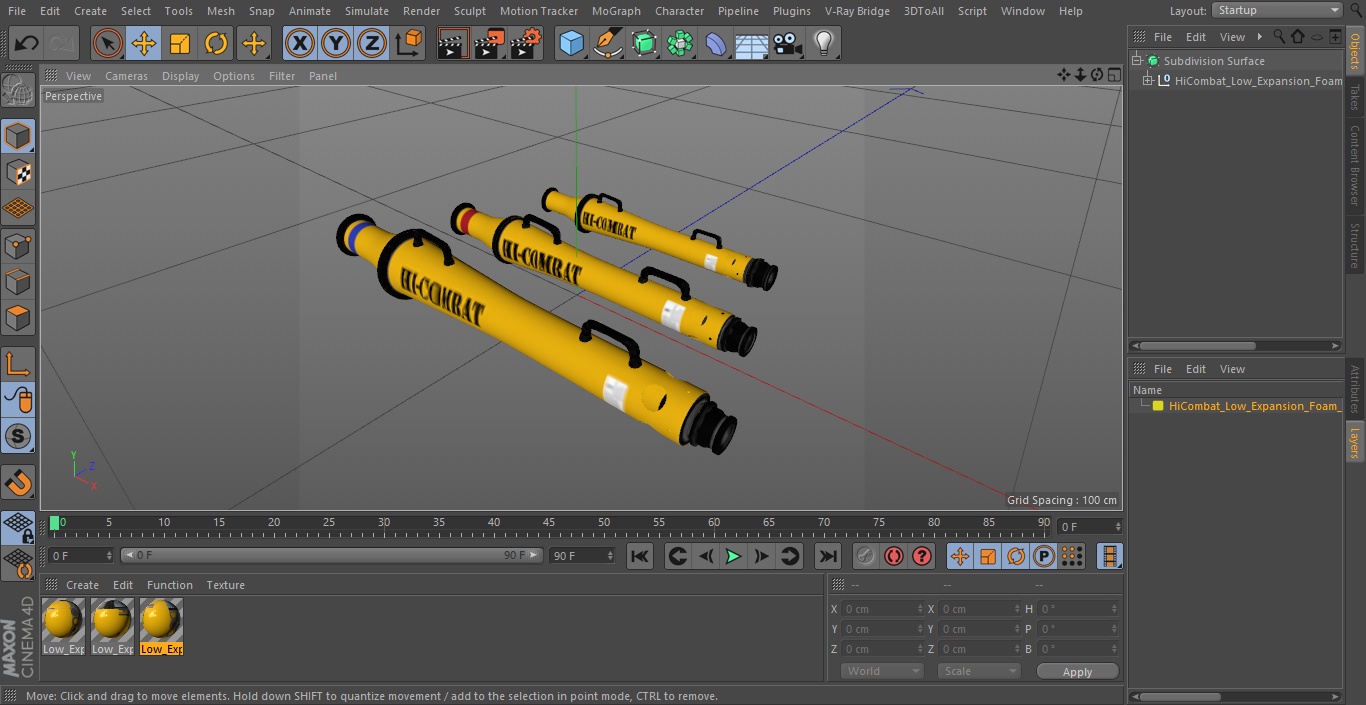Click the X position 0 cm field
This screenshot has width=1366, height=705.
[x=884, y=609]
